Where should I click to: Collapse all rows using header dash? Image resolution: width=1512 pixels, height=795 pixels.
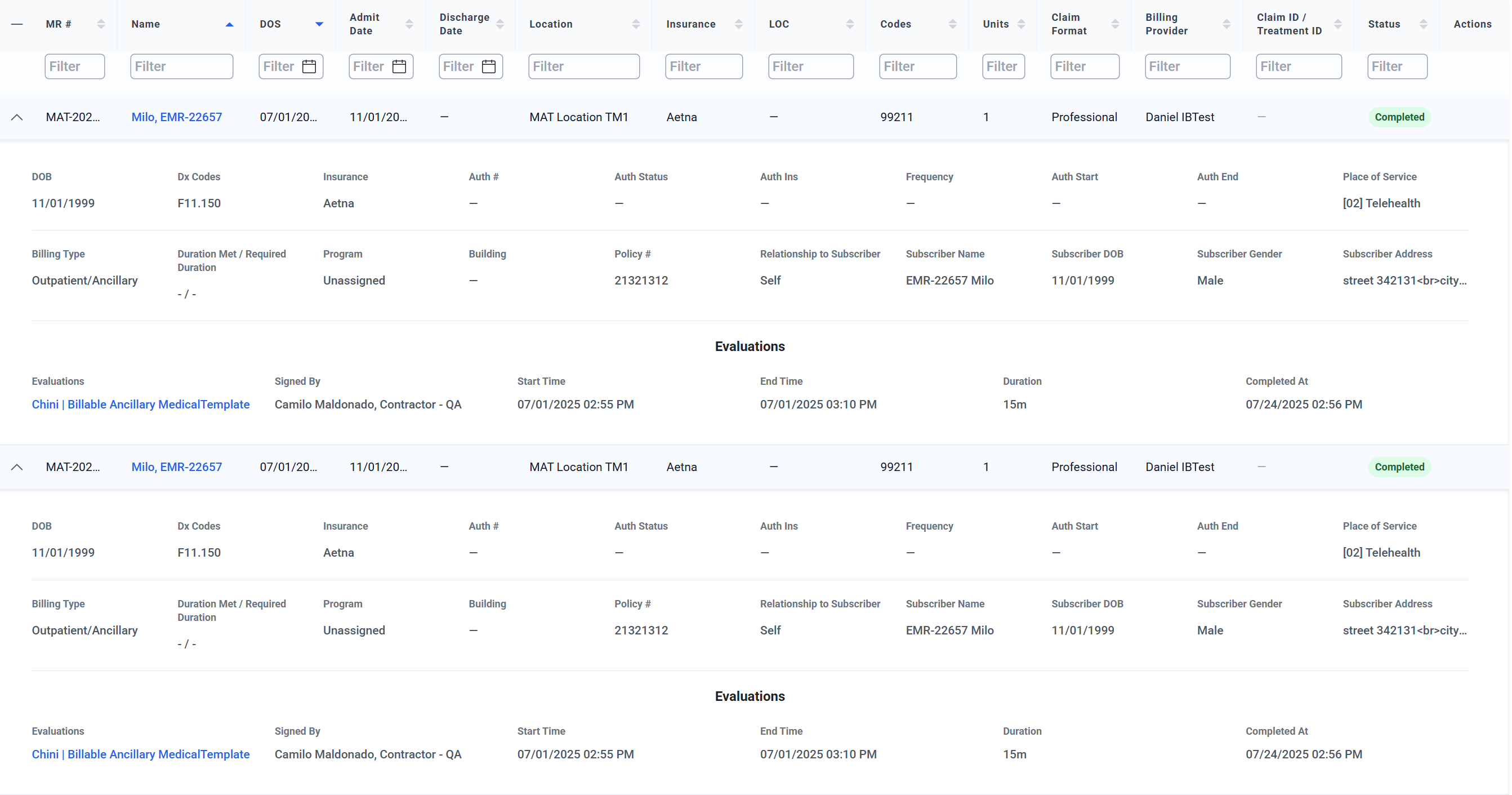click(17, 24)
